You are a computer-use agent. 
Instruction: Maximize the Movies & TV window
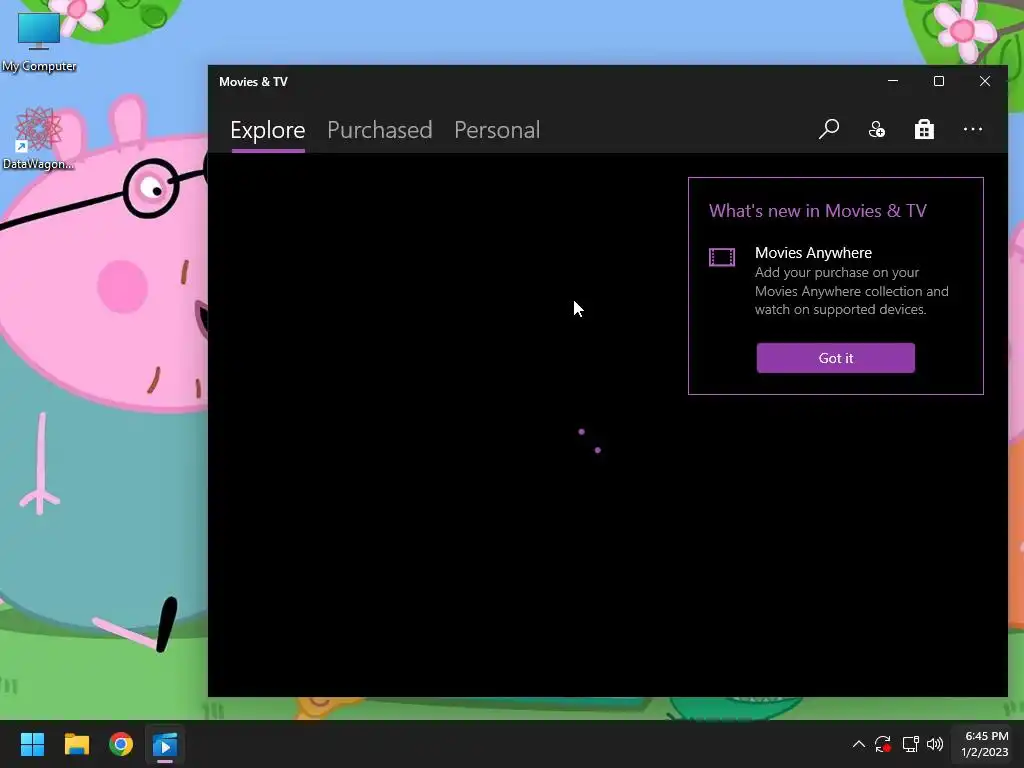[938, 81]
